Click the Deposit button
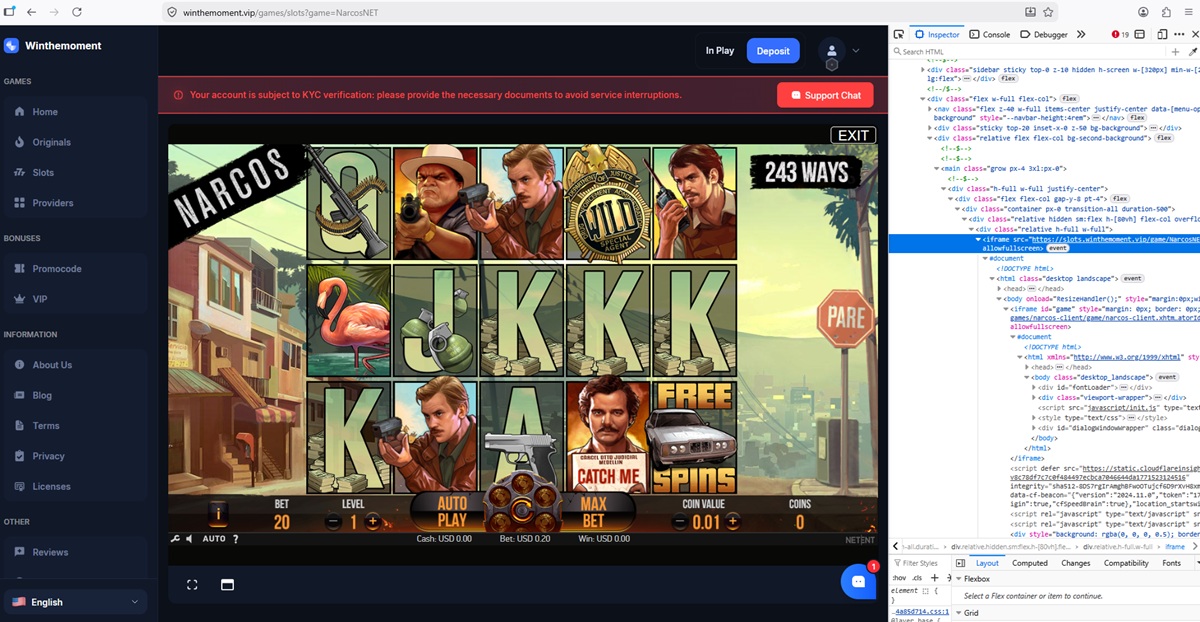The image size is (1200, 622). coord(773,51)
